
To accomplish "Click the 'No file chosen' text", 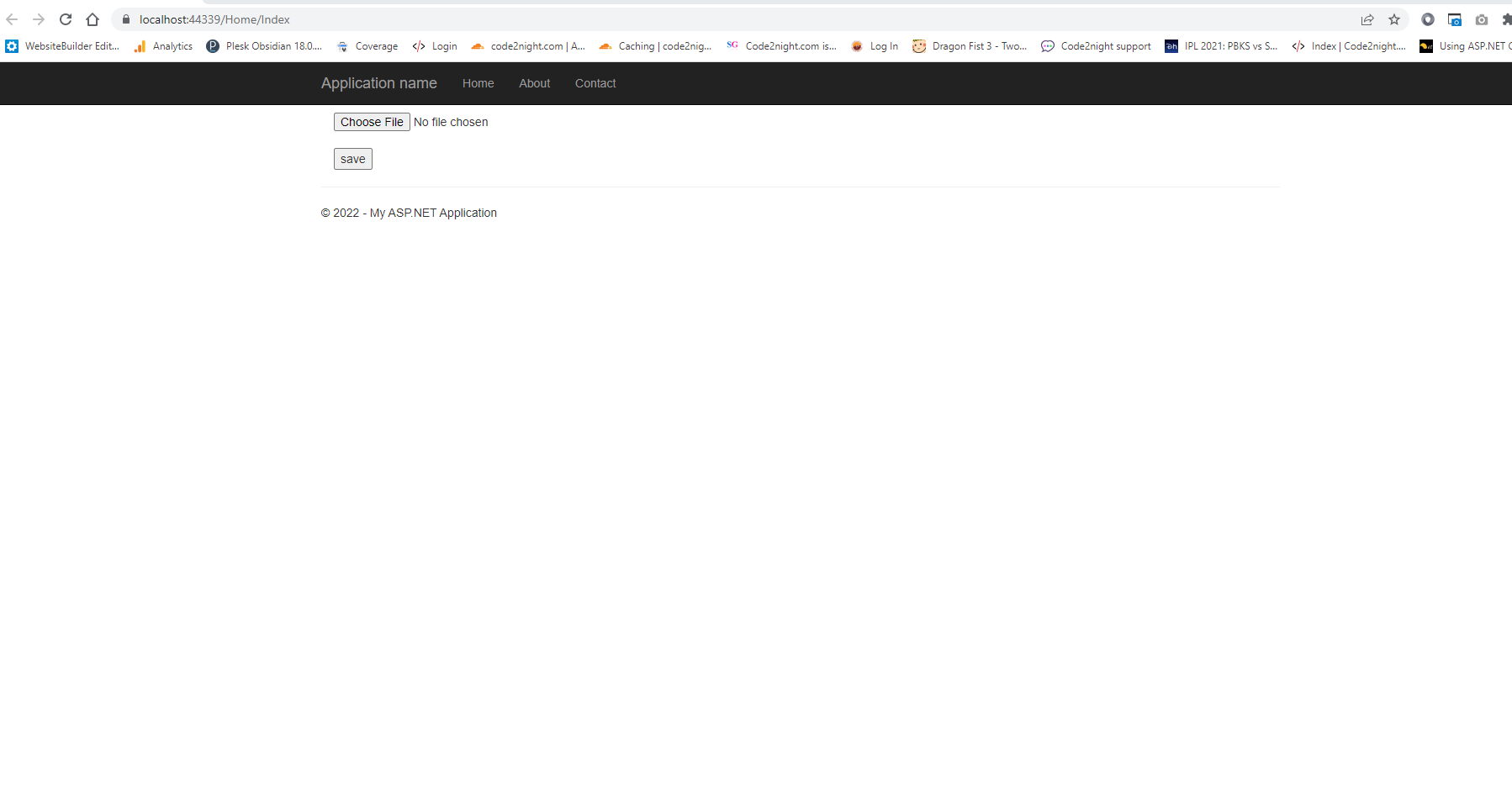I will (451, 122).
